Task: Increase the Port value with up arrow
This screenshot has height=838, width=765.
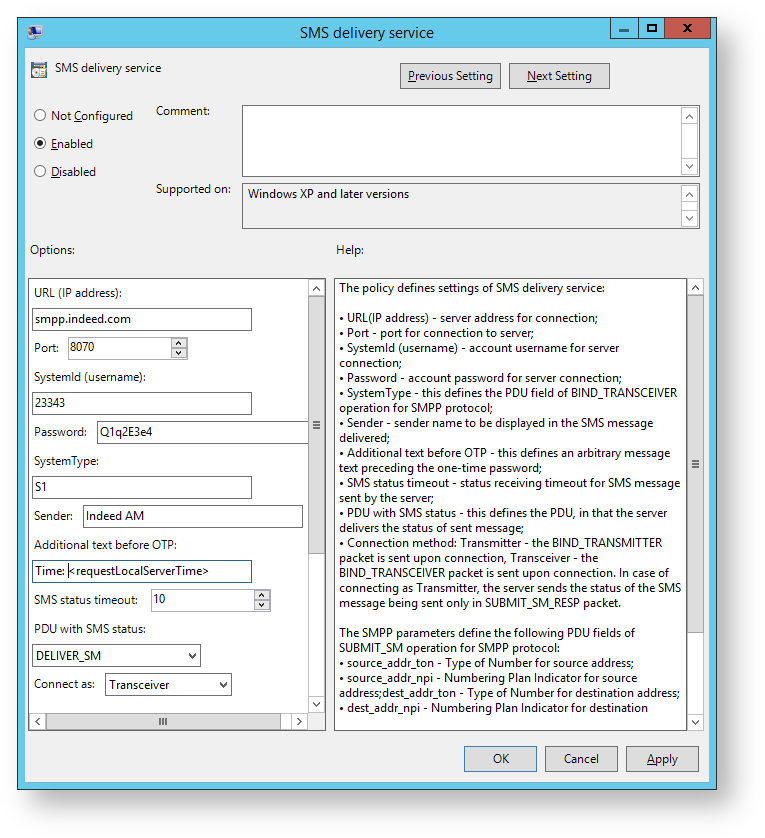Action: point(179,343)
